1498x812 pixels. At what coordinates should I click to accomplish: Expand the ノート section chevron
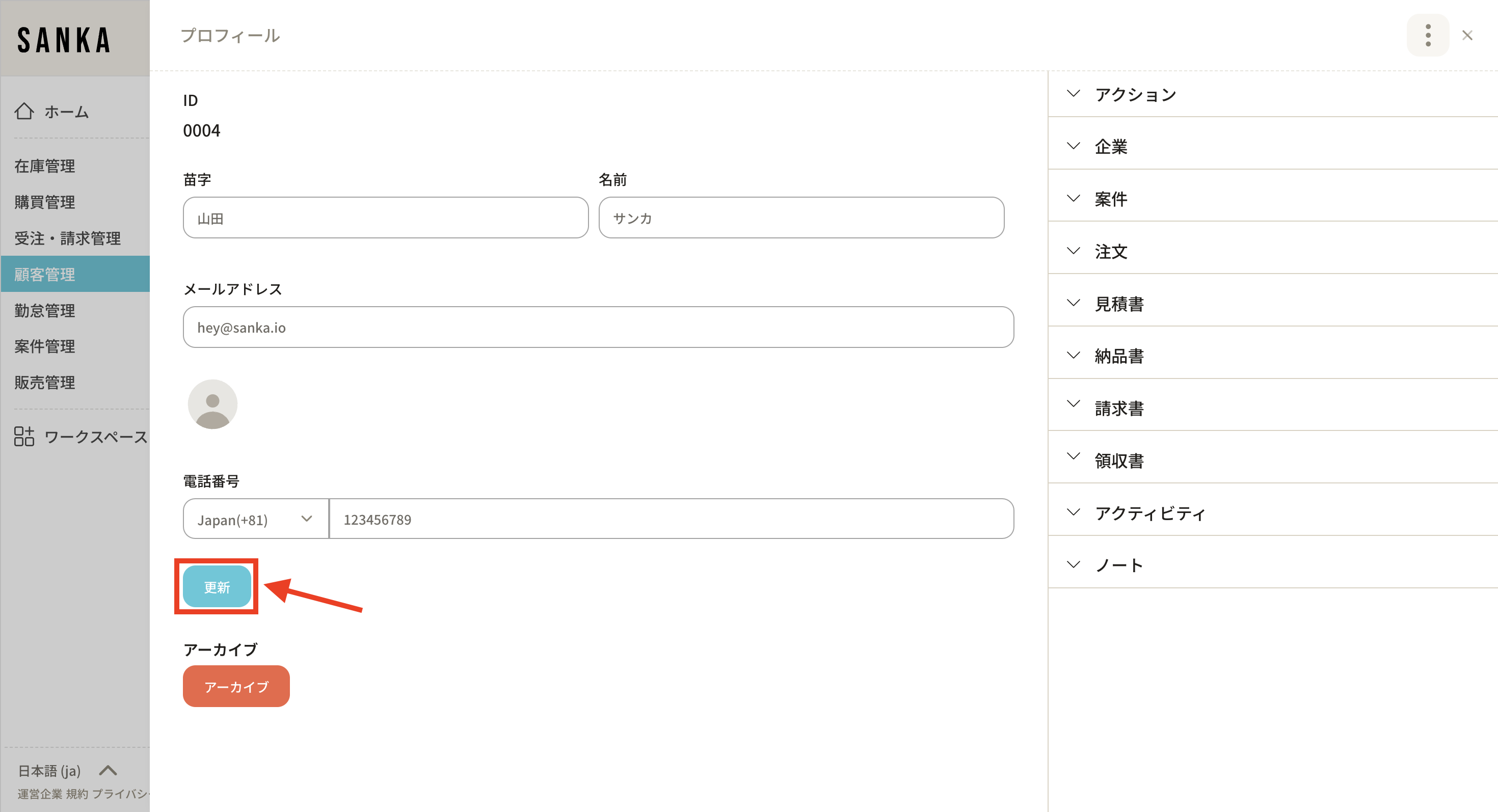pyautogui.click(x=1074, y=564)
